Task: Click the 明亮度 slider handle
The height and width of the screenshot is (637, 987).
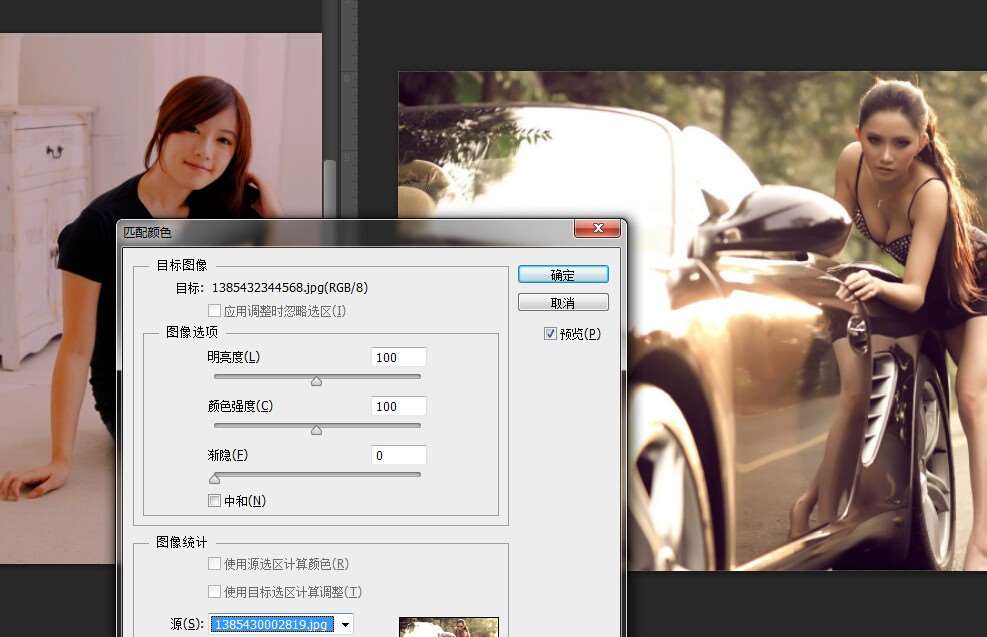Action: 317,380
